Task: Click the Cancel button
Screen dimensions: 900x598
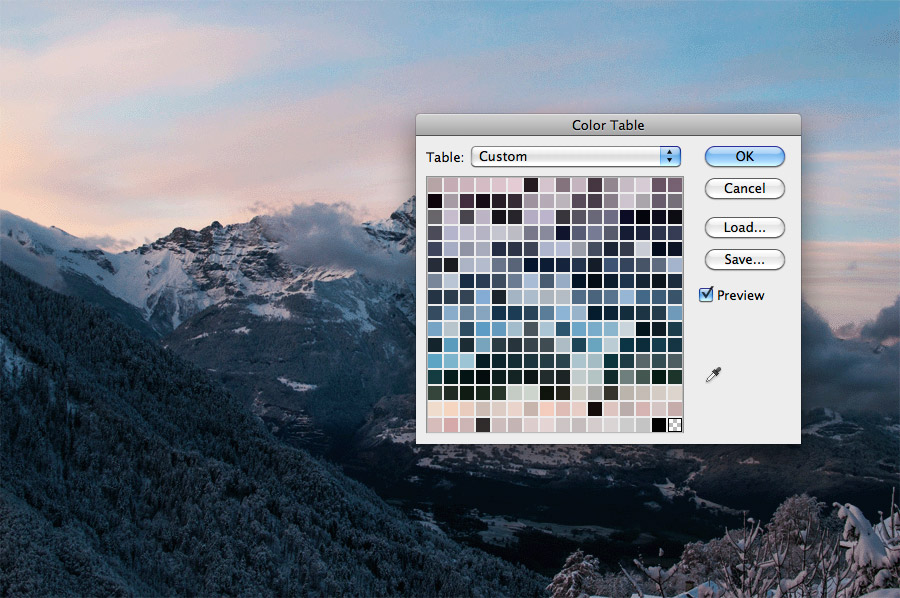Action: coord(744,188)
